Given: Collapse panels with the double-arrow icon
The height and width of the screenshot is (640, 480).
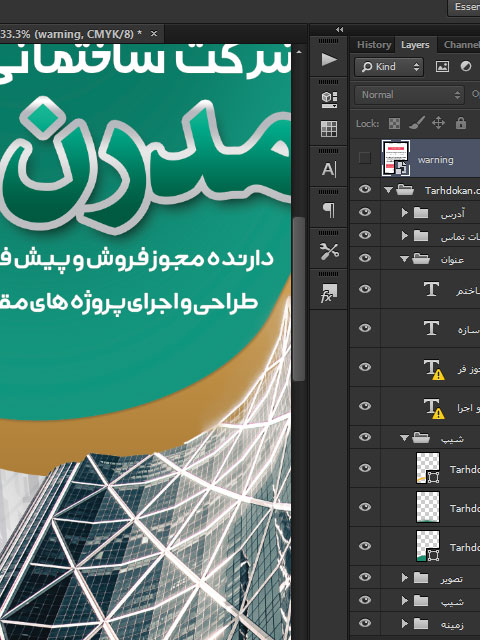Looking at the screenshot, I should tap(339, 29).
